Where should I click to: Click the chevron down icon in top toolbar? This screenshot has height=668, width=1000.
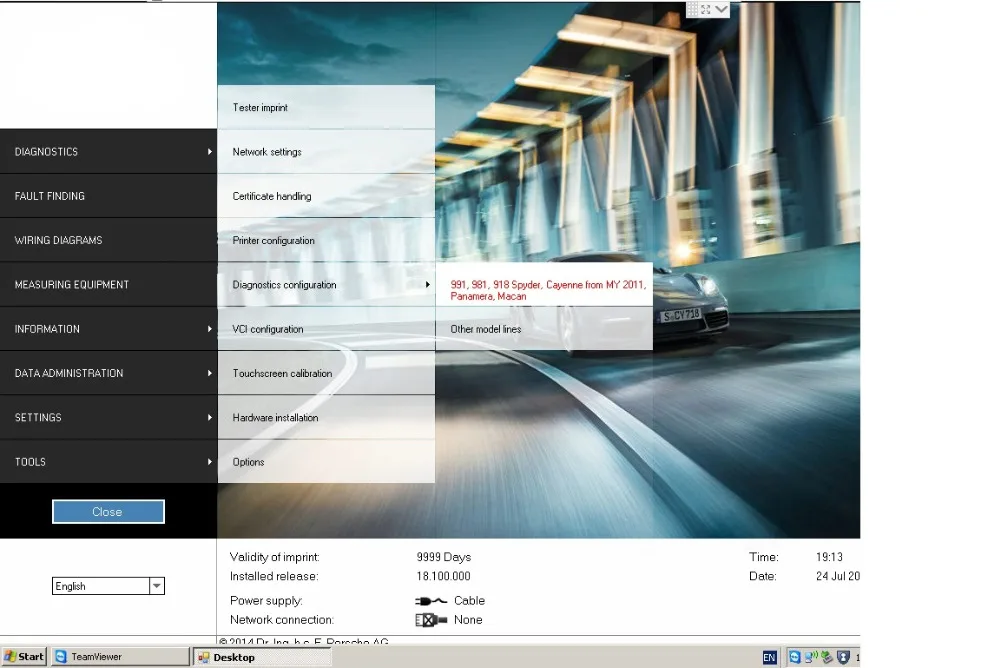(x=721, y=9)
